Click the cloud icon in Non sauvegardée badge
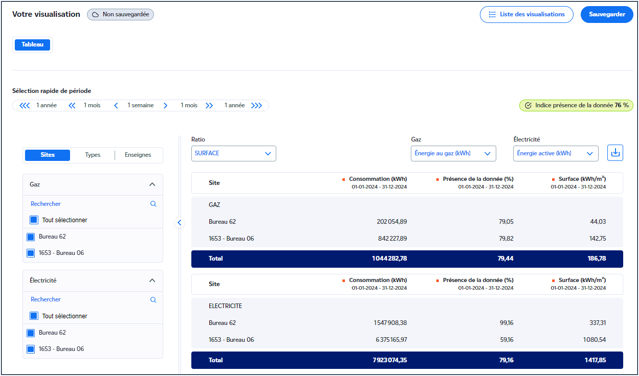Screen dimensions: 639x376 95,15
